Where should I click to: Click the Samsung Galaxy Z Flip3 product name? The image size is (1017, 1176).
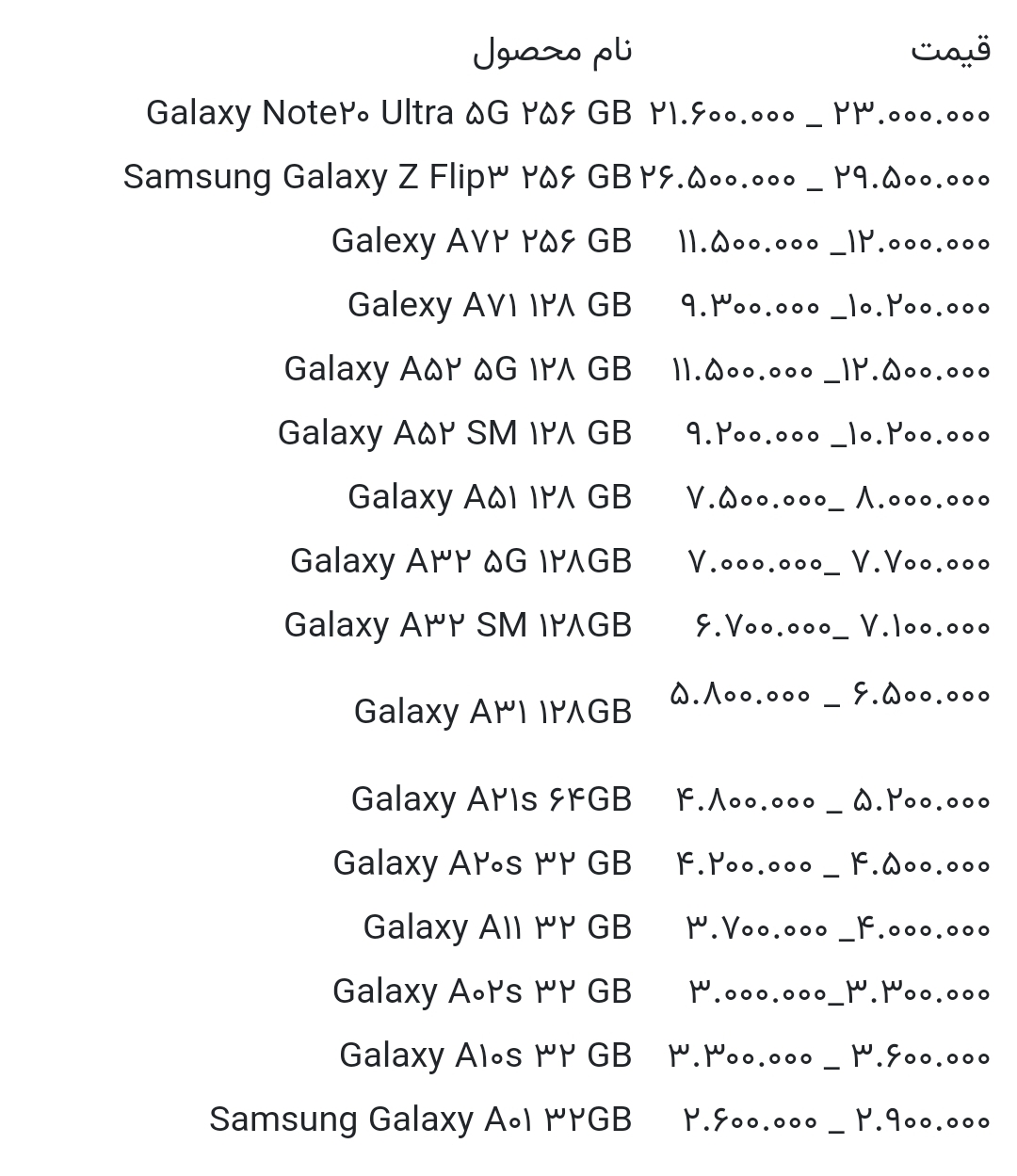click(x=377, y=177)
